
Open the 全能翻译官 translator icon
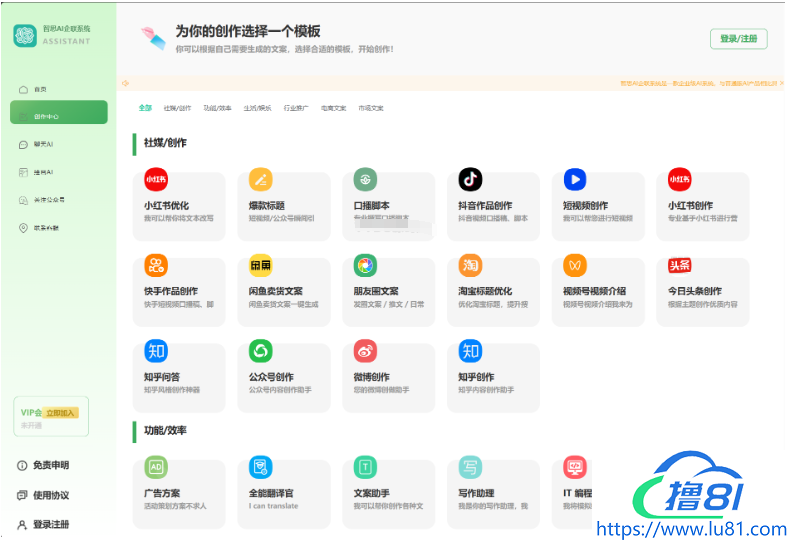[261, 467]
